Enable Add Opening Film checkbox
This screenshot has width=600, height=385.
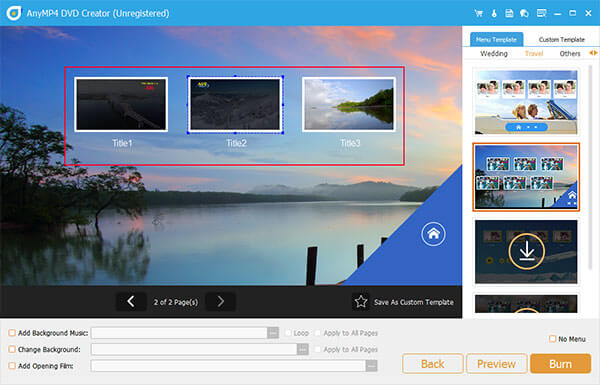click(x=12, y=366)
